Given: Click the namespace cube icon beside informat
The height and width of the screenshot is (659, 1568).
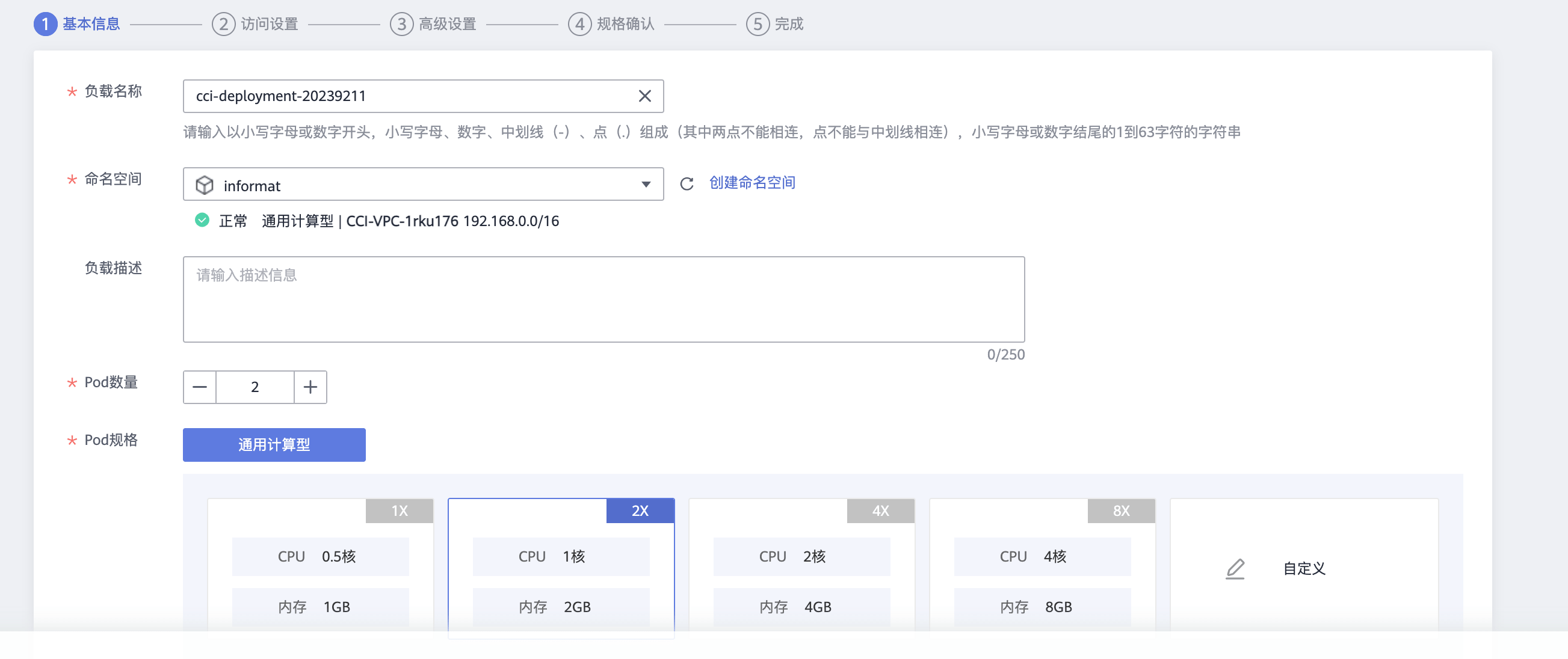Looking at the screenshot, I should (205, 185).
